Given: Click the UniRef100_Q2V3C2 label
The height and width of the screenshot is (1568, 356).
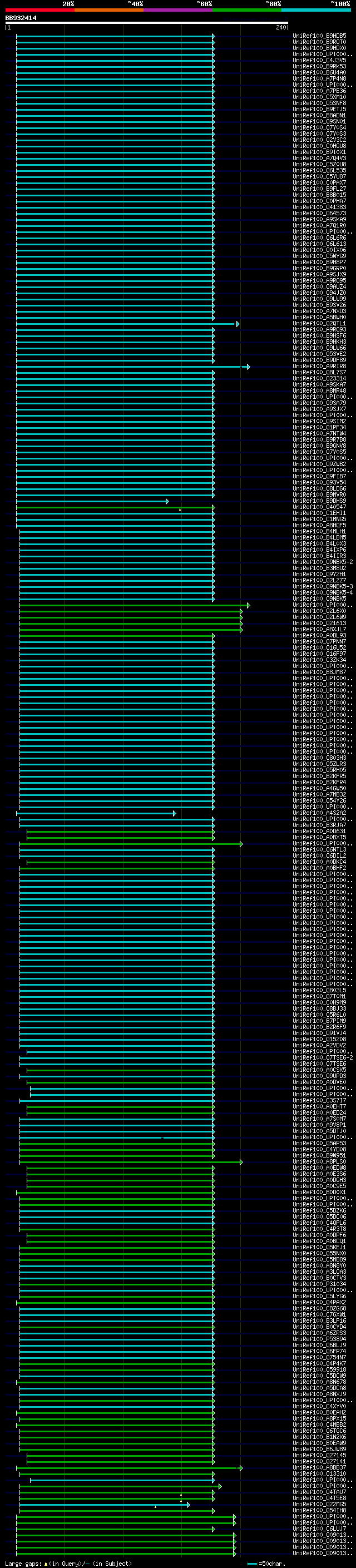Looking at the screenshot, I should pos(319,140).
